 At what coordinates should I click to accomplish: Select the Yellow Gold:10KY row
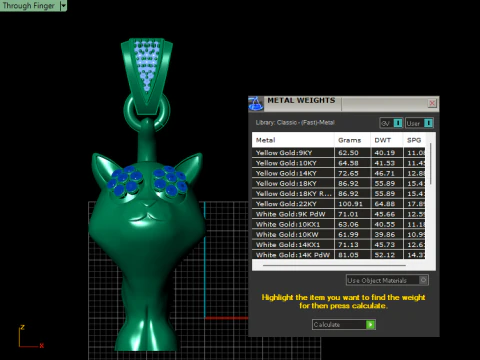coord(338,163)
